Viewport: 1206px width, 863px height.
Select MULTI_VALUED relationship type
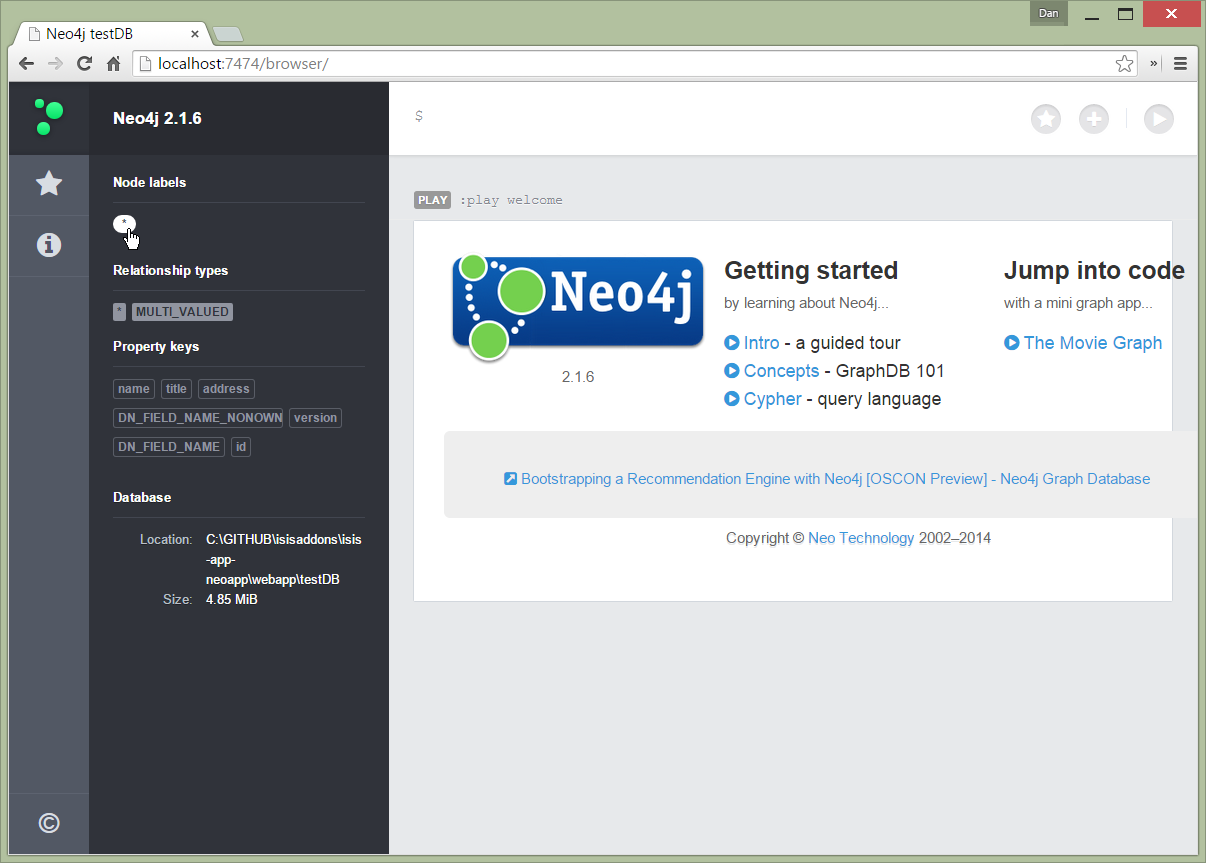click(x=183, y=312)
